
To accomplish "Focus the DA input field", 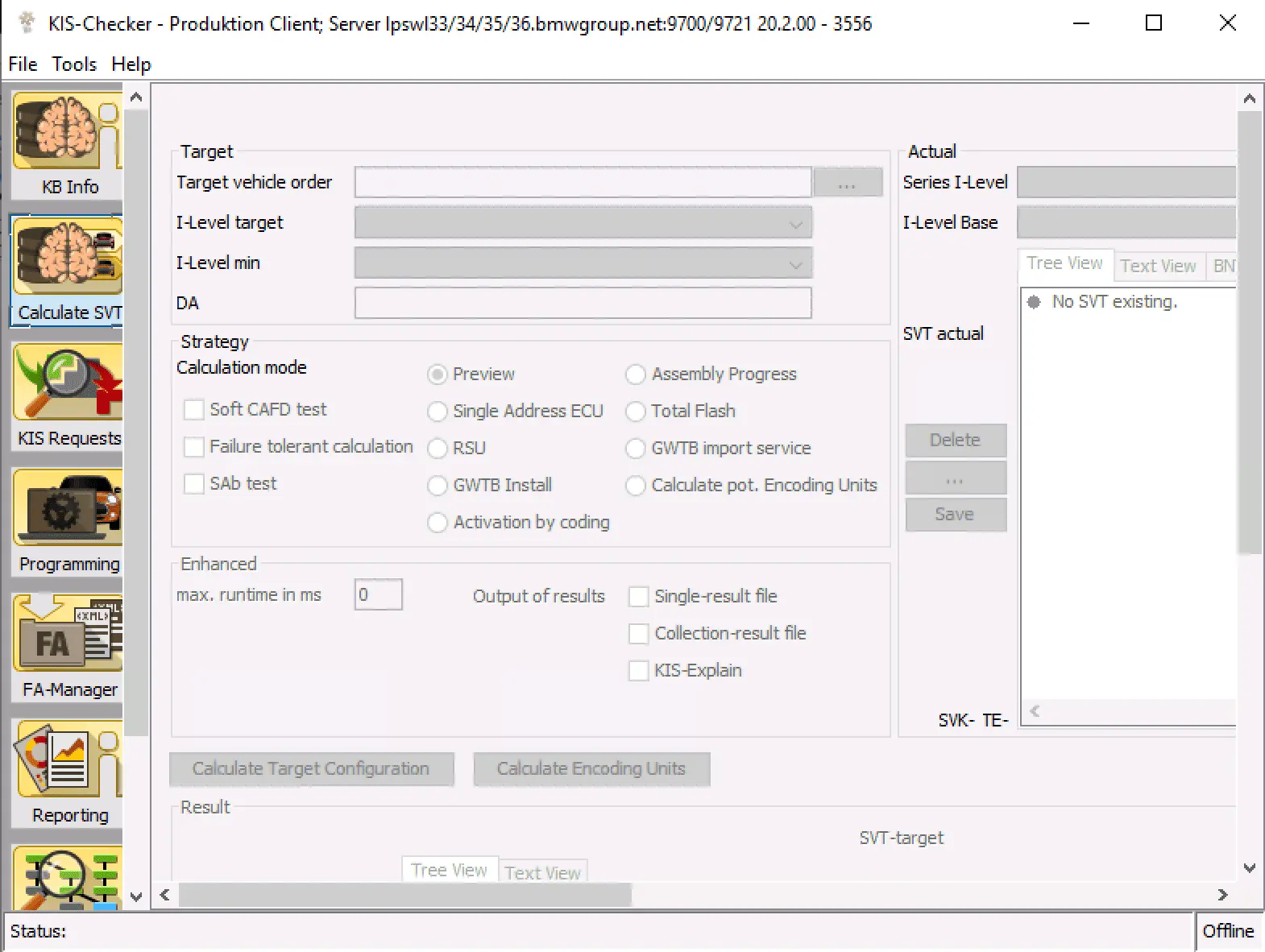I will tap(583, 304).
